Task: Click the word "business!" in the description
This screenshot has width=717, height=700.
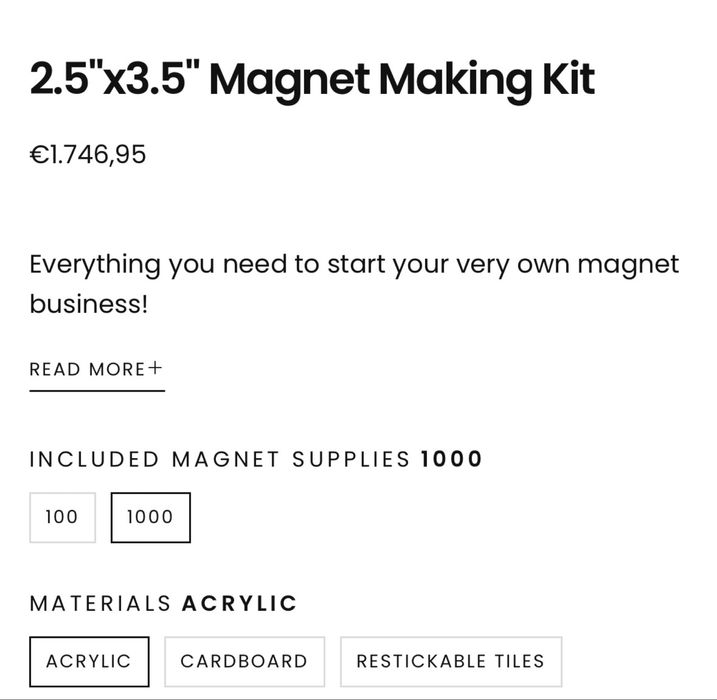Action: click(88, 304)
